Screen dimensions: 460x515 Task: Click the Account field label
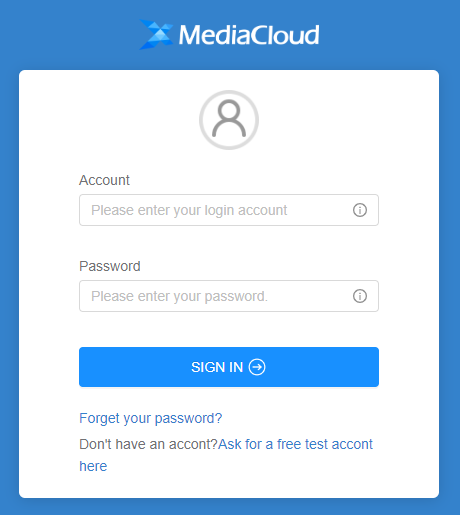coord(104,180)
